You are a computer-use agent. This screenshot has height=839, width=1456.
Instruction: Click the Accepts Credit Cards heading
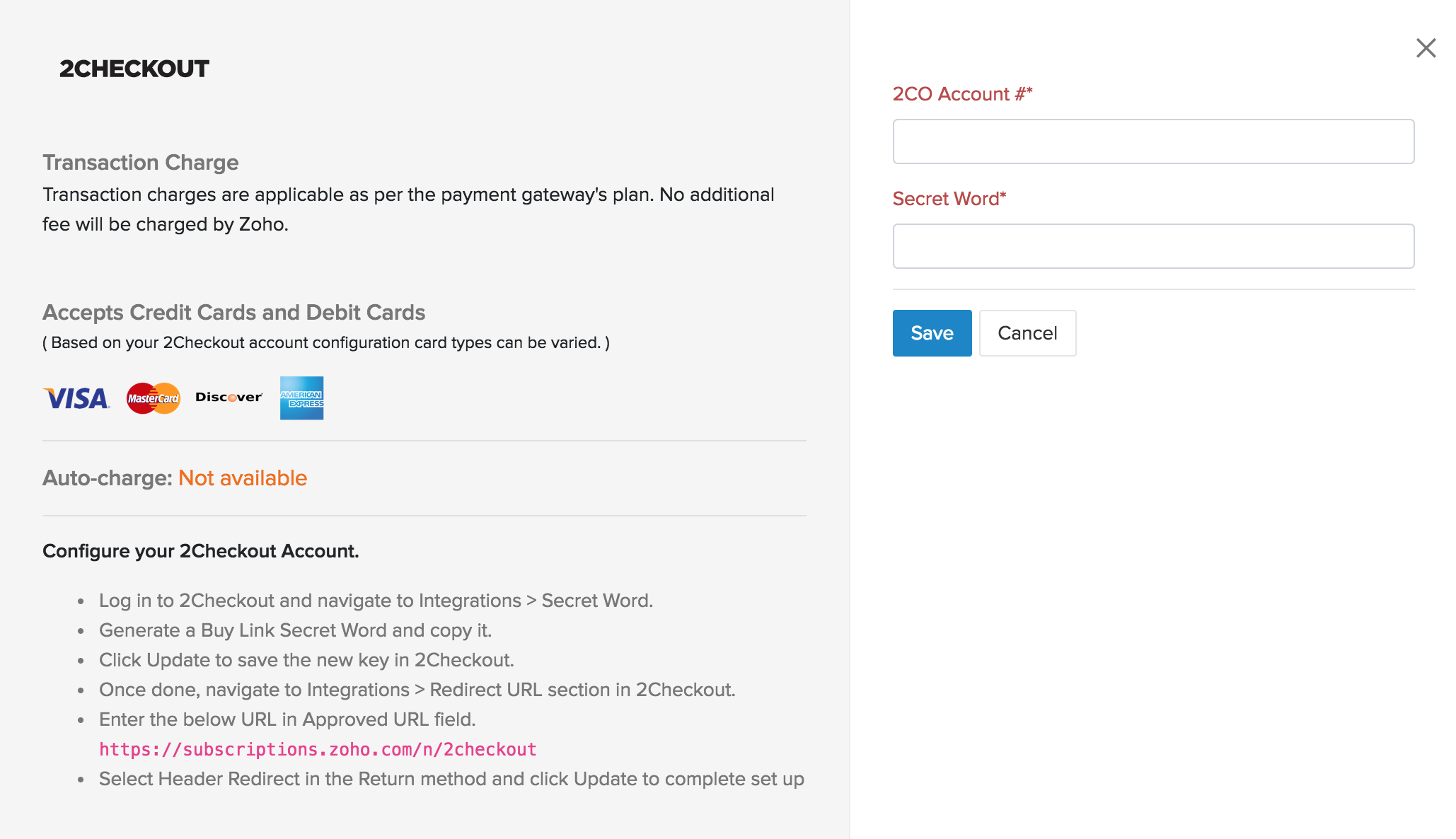(235, 312)
